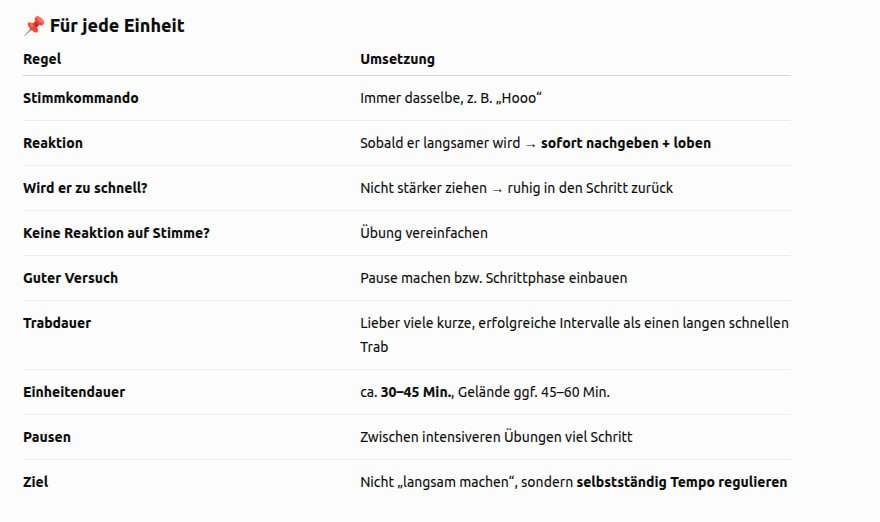Select the 'Keine Reaktion auf Stimme?' label

(x=116, y=233)
